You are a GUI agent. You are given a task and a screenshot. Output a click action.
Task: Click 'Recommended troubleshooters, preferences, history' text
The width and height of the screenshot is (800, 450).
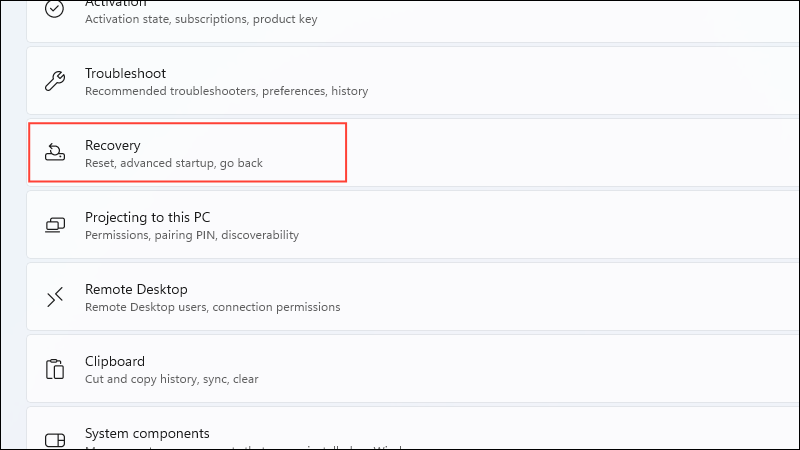[x=227, y=91]
